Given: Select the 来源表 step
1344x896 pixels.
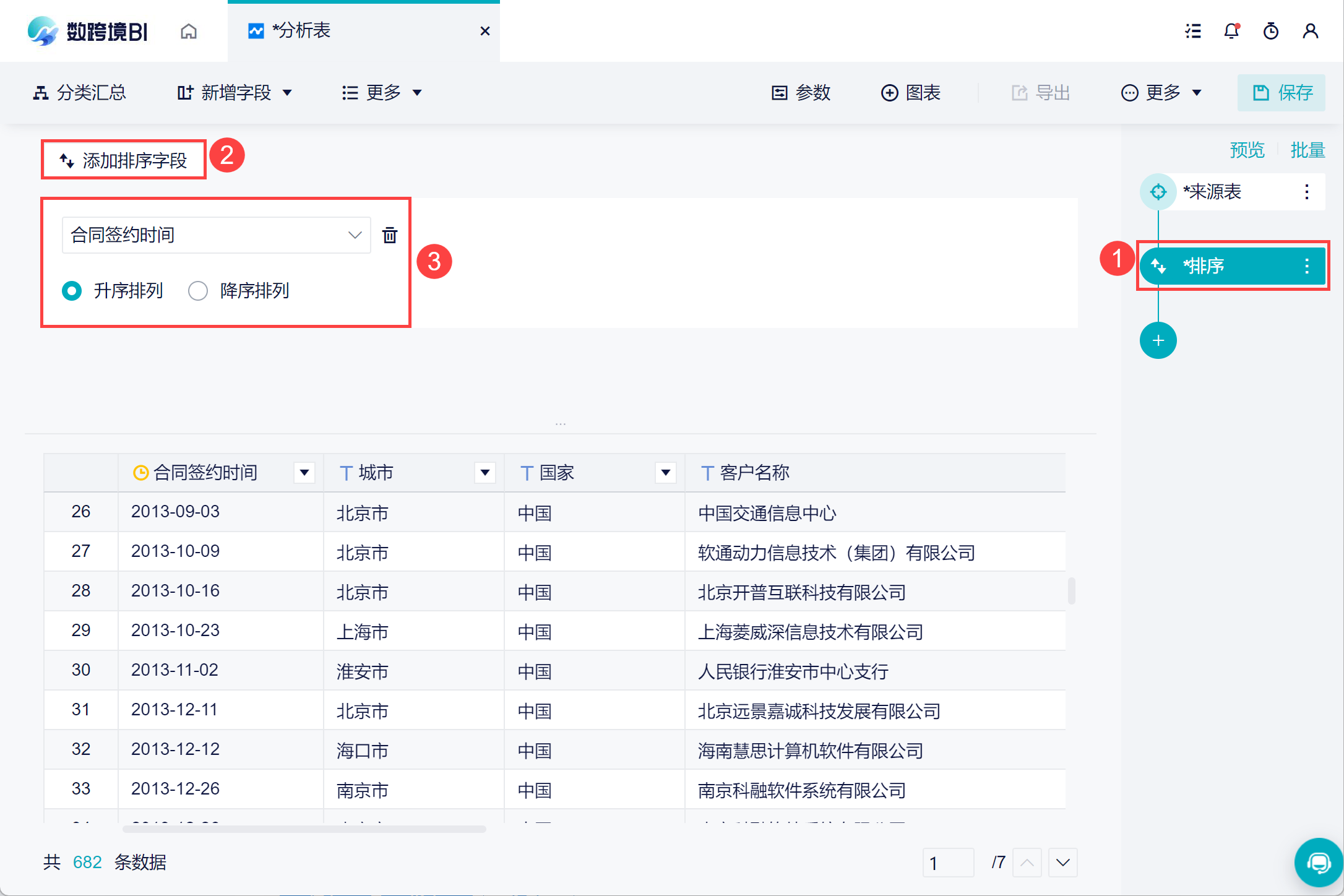Looking at the screenshot, I should 1233,192.
